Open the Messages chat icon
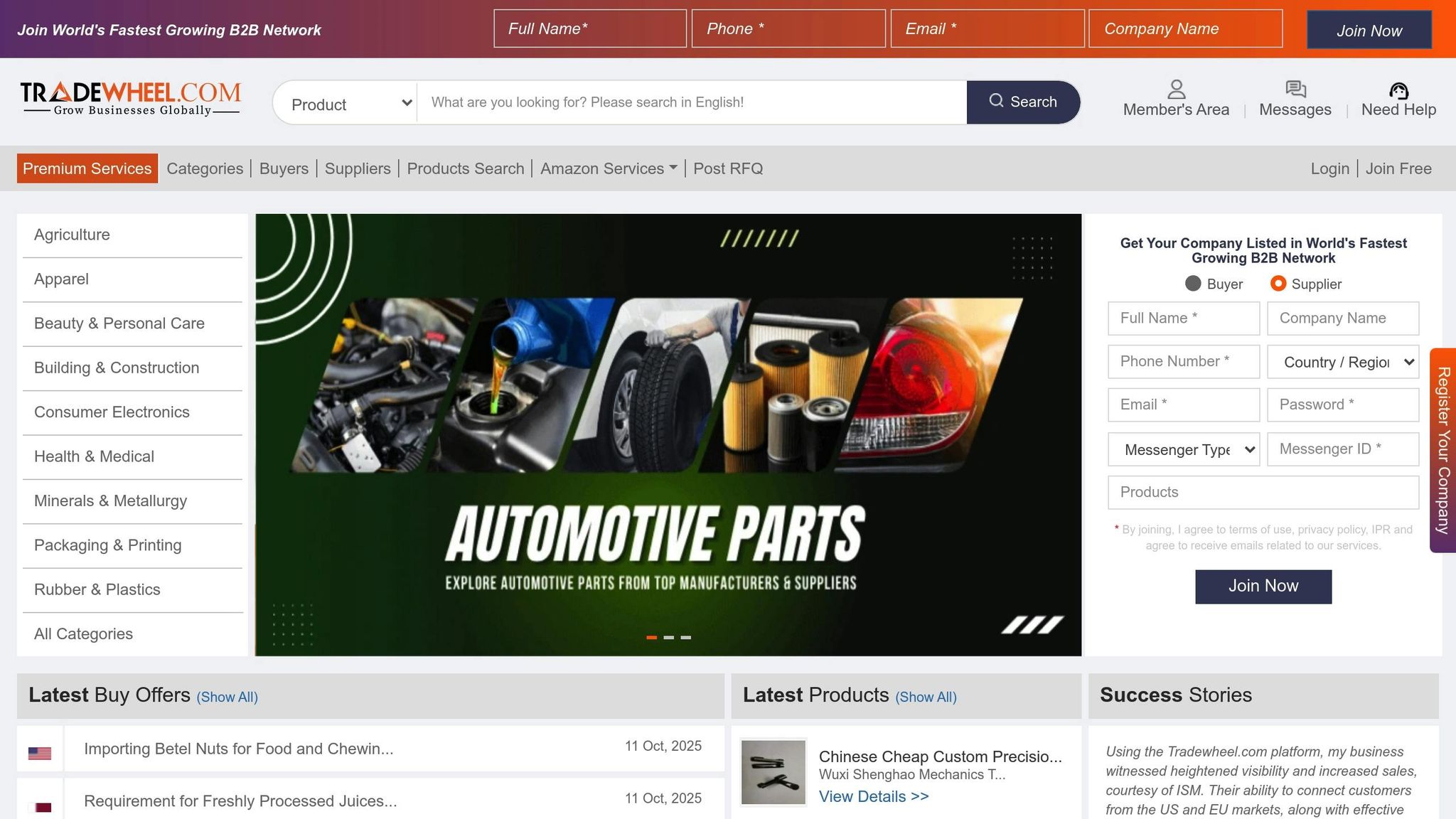The height and width of the screenshot is (819, 1456). point(1295,89)
